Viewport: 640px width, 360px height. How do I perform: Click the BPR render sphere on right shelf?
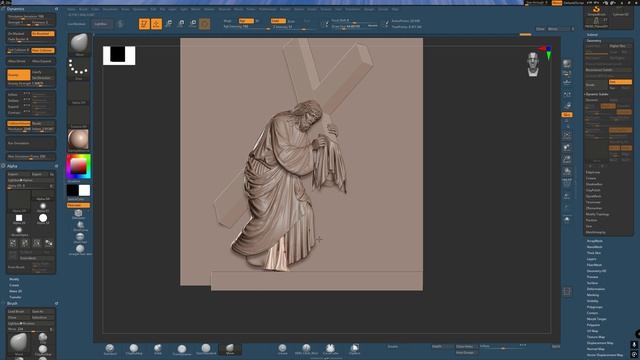tap(567, 64)
